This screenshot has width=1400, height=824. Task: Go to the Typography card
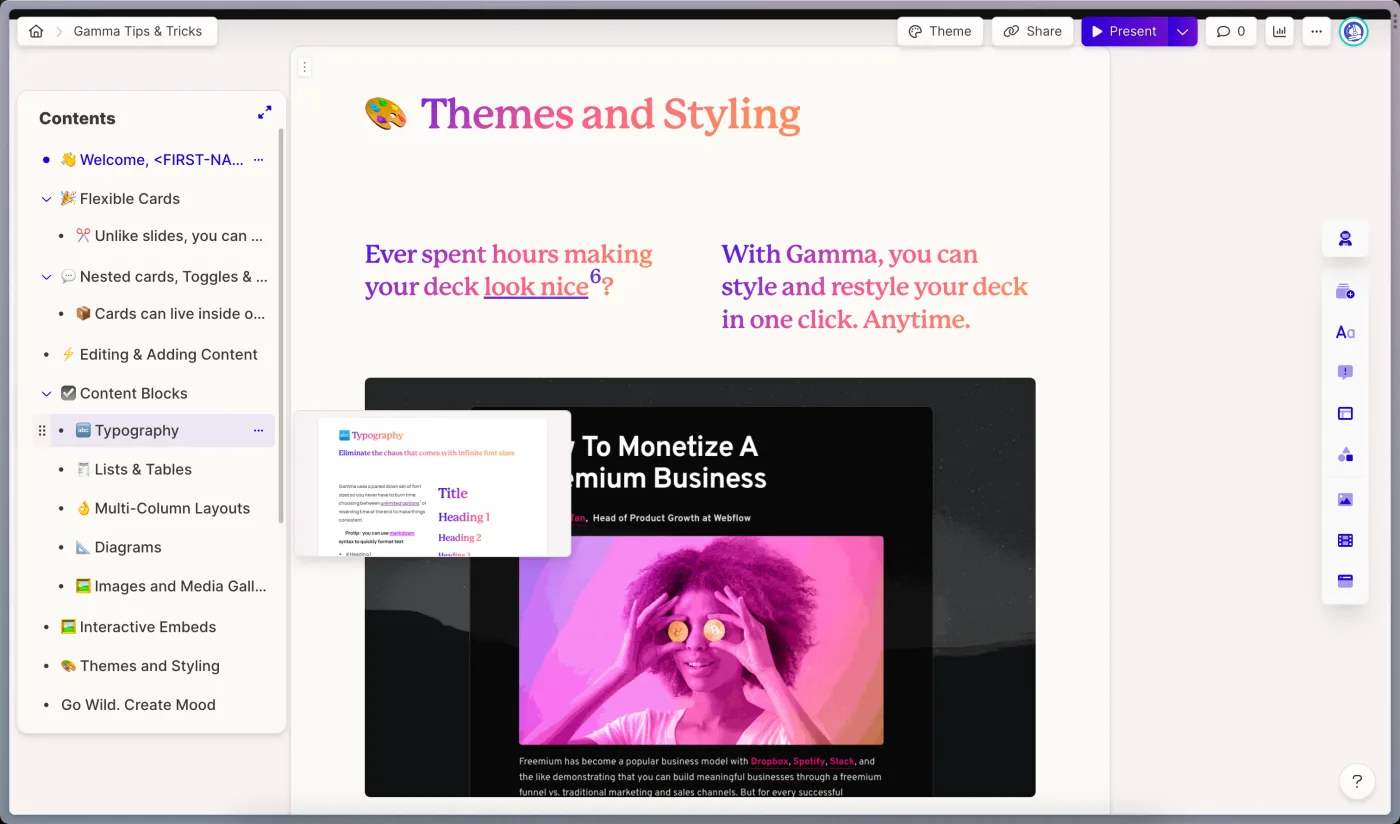click(127, 431)
